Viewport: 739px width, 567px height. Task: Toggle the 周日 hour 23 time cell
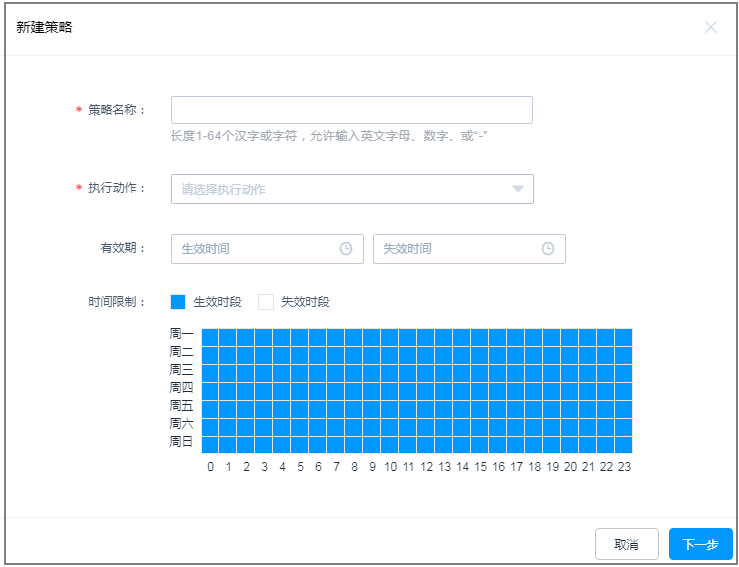(623, 444)
